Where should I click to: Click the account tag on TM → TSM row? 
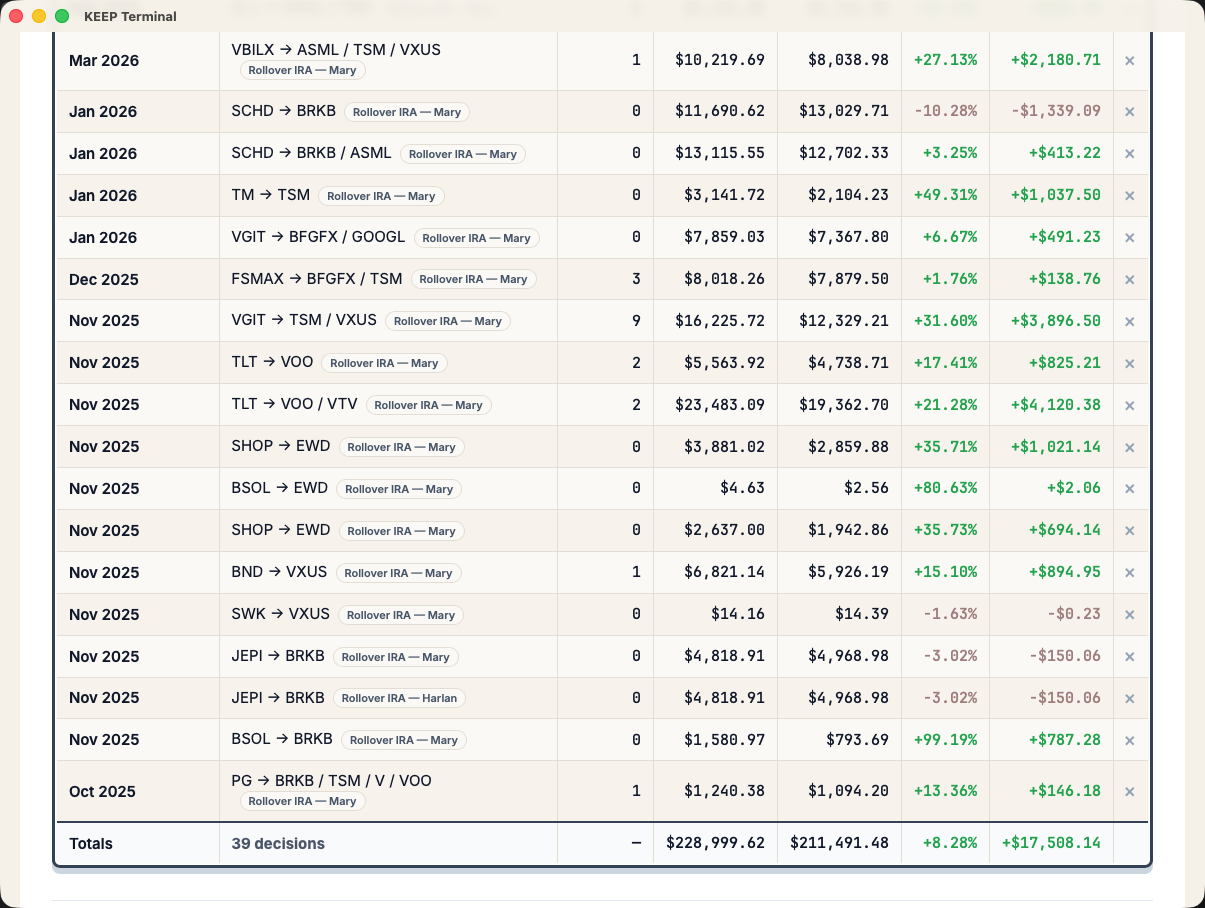tap(381, 196)
